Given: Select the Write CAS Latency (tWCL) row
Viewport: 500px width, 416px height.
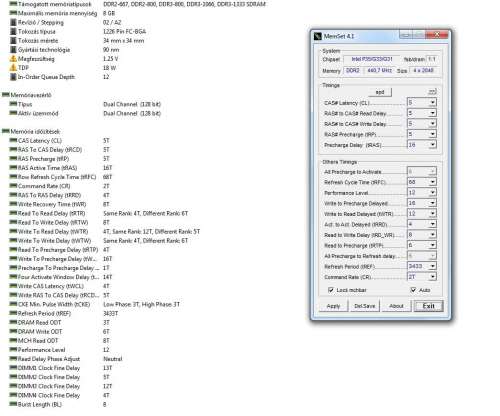Looking at the screenshot, I should click(x=59, y=286).
